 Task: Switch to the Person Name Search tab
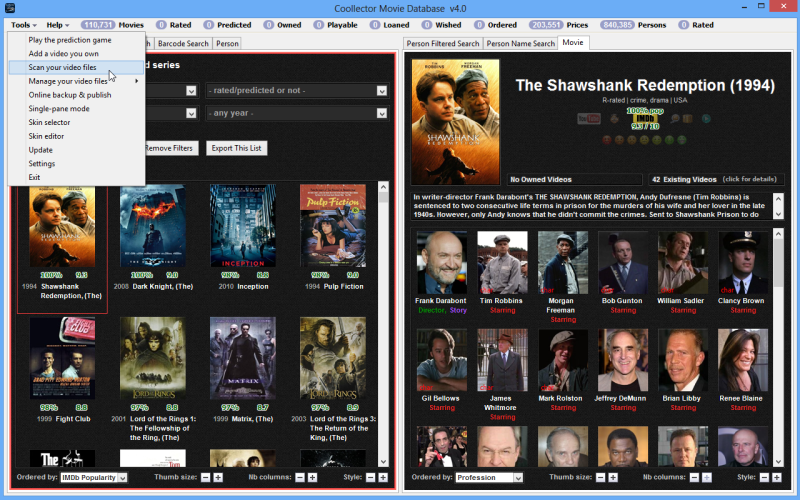[x=520, y=44]
